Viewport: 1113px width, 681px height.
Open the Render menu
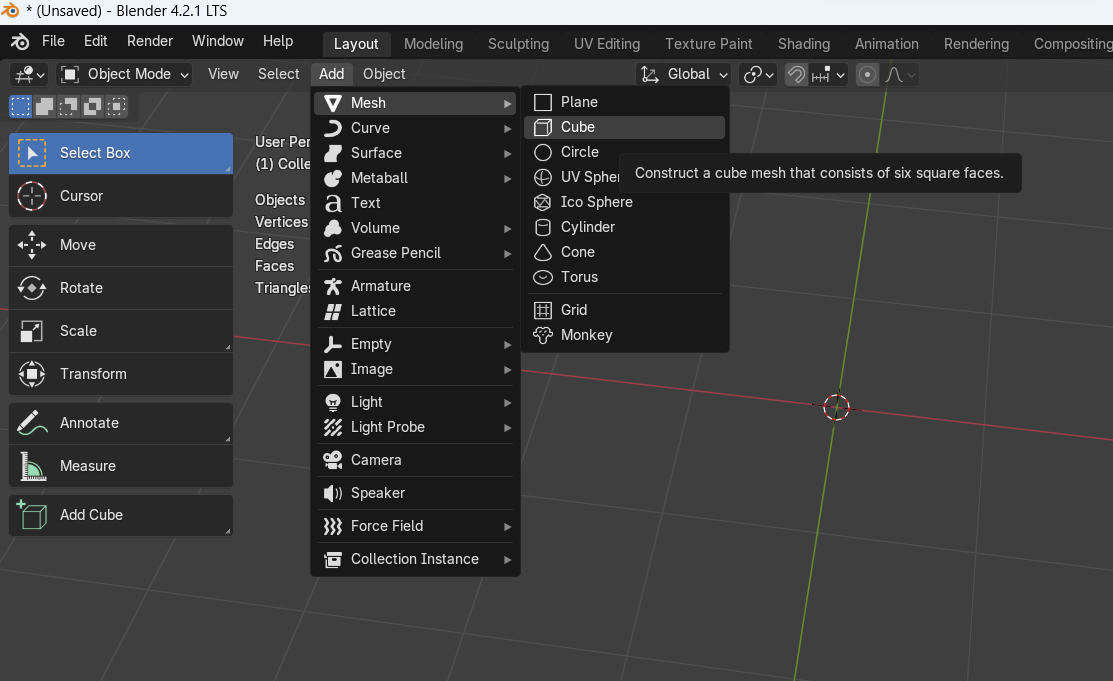(150, 41)
